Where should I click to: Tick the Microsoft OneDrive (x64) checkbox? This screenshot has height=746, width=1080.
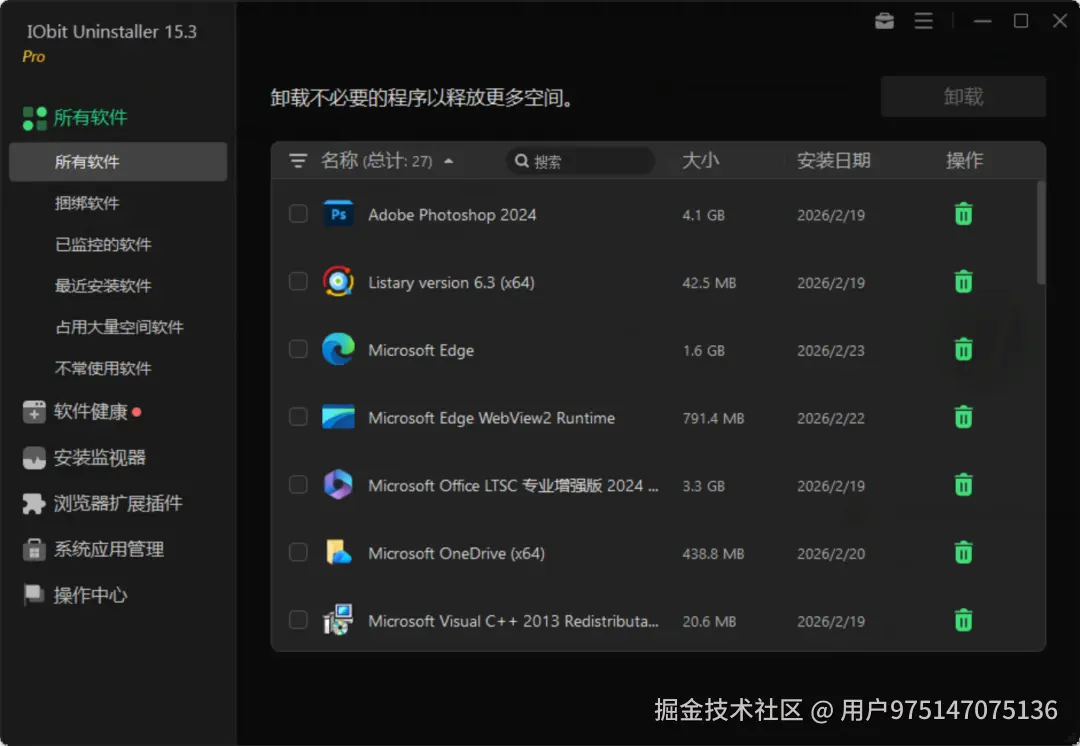[298, 552]
